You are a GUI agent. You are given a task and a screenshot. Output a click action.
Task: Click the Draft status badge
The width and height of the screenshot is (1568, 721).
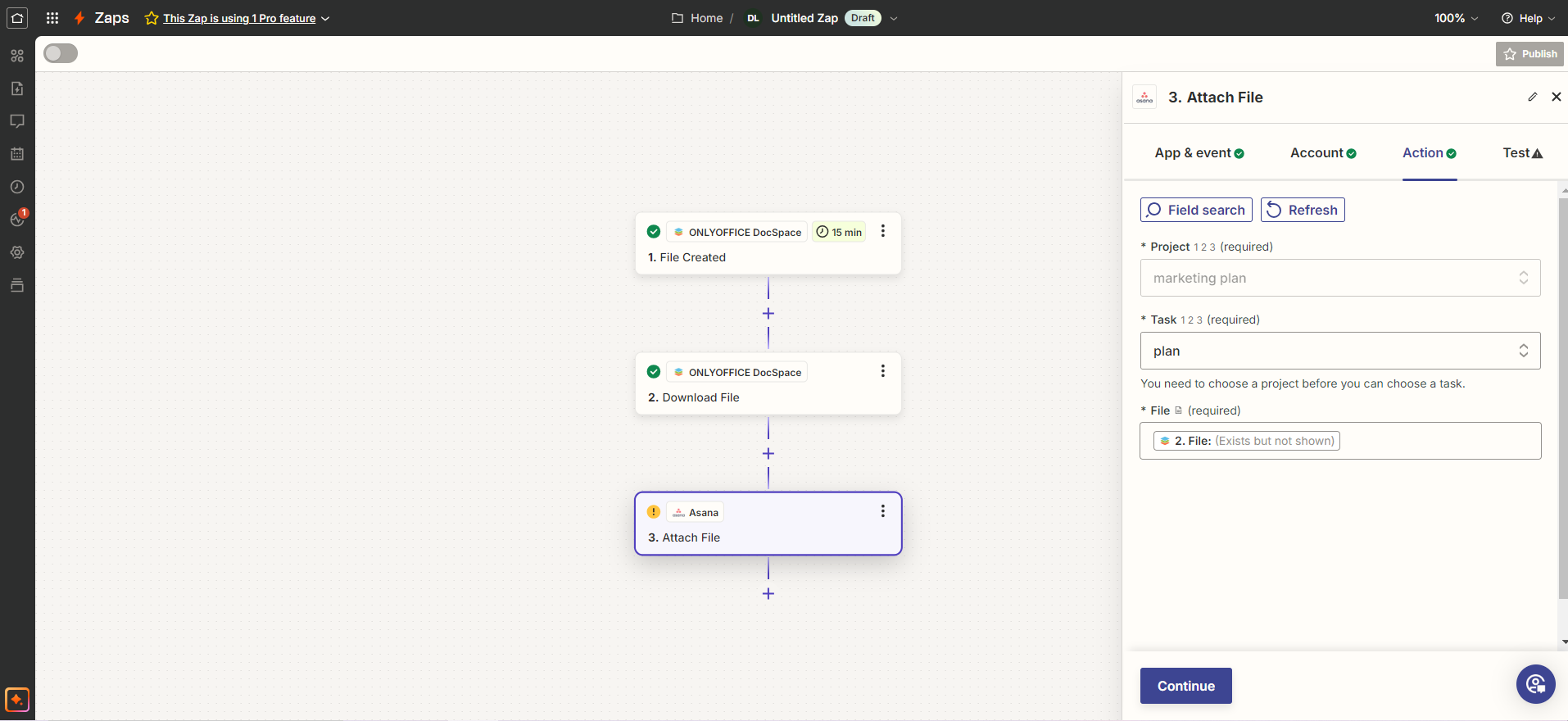tap(863, 18)
